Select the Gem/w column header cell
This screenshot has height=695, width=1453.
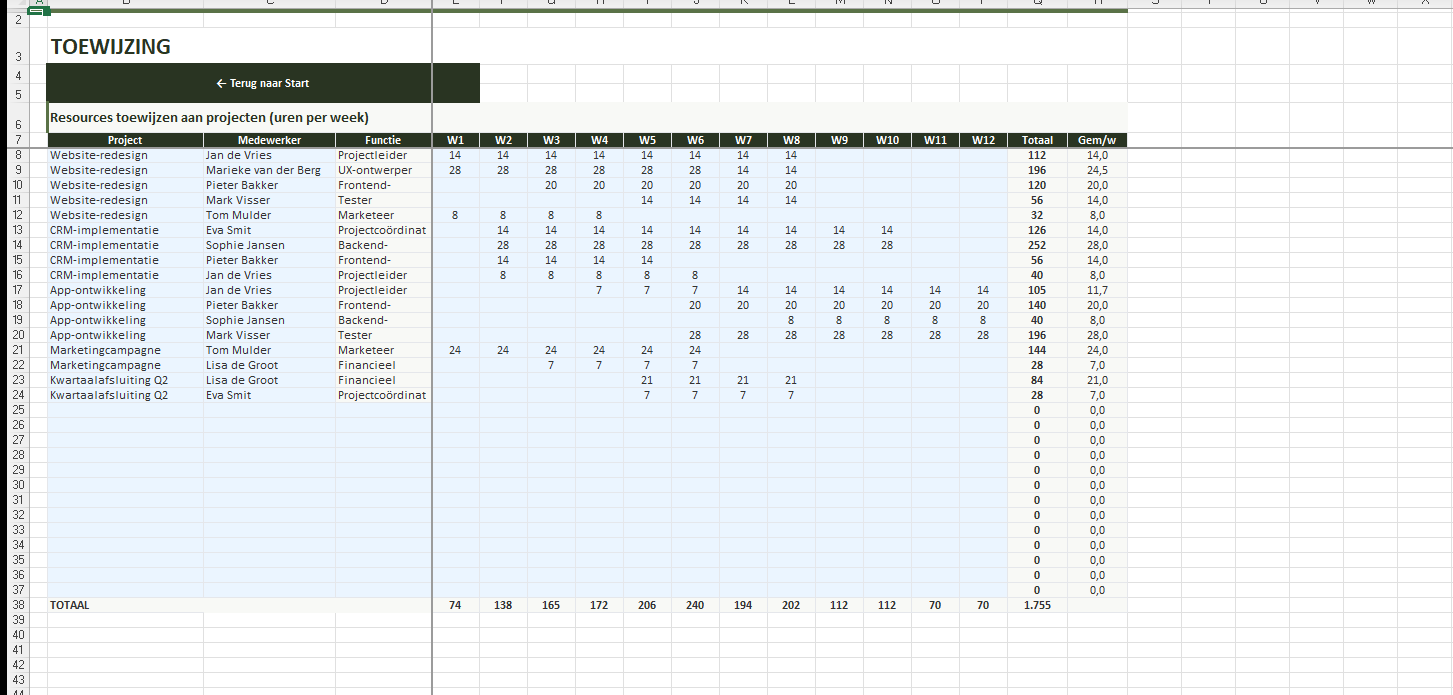(1096, 140)
